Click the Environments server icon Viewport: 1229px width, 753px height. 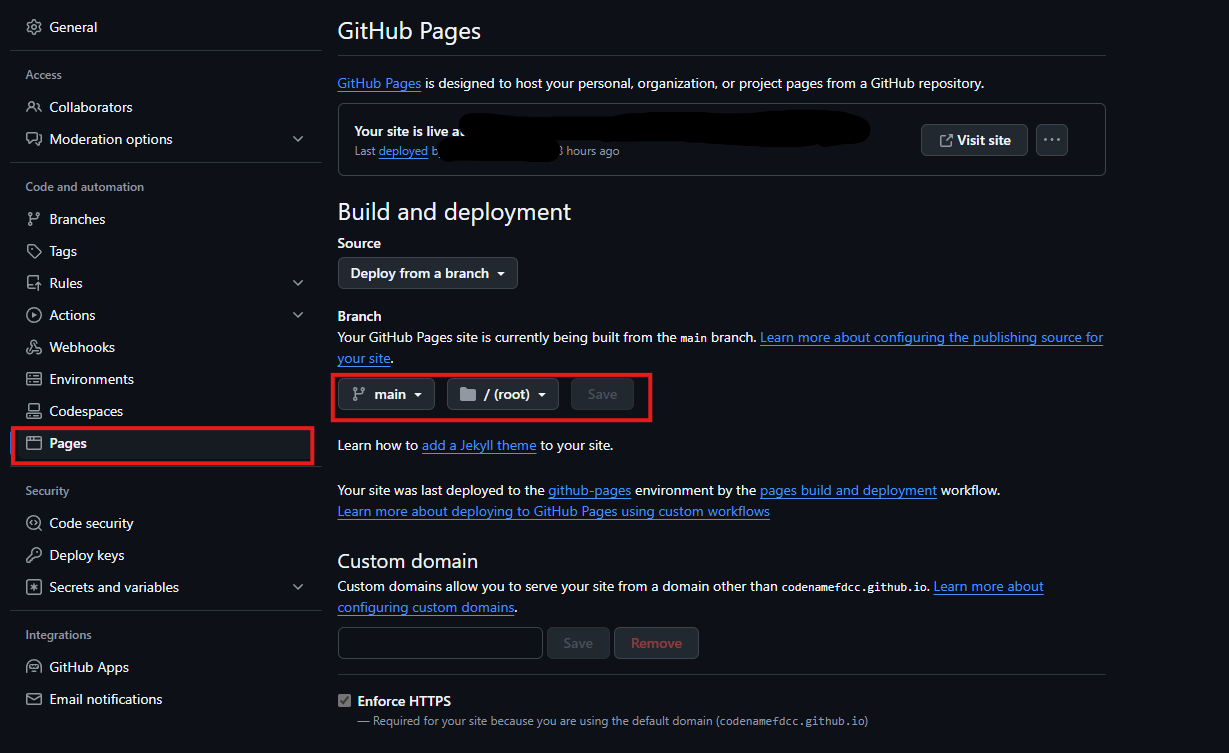pyautogui.click(x=34, y=379)
